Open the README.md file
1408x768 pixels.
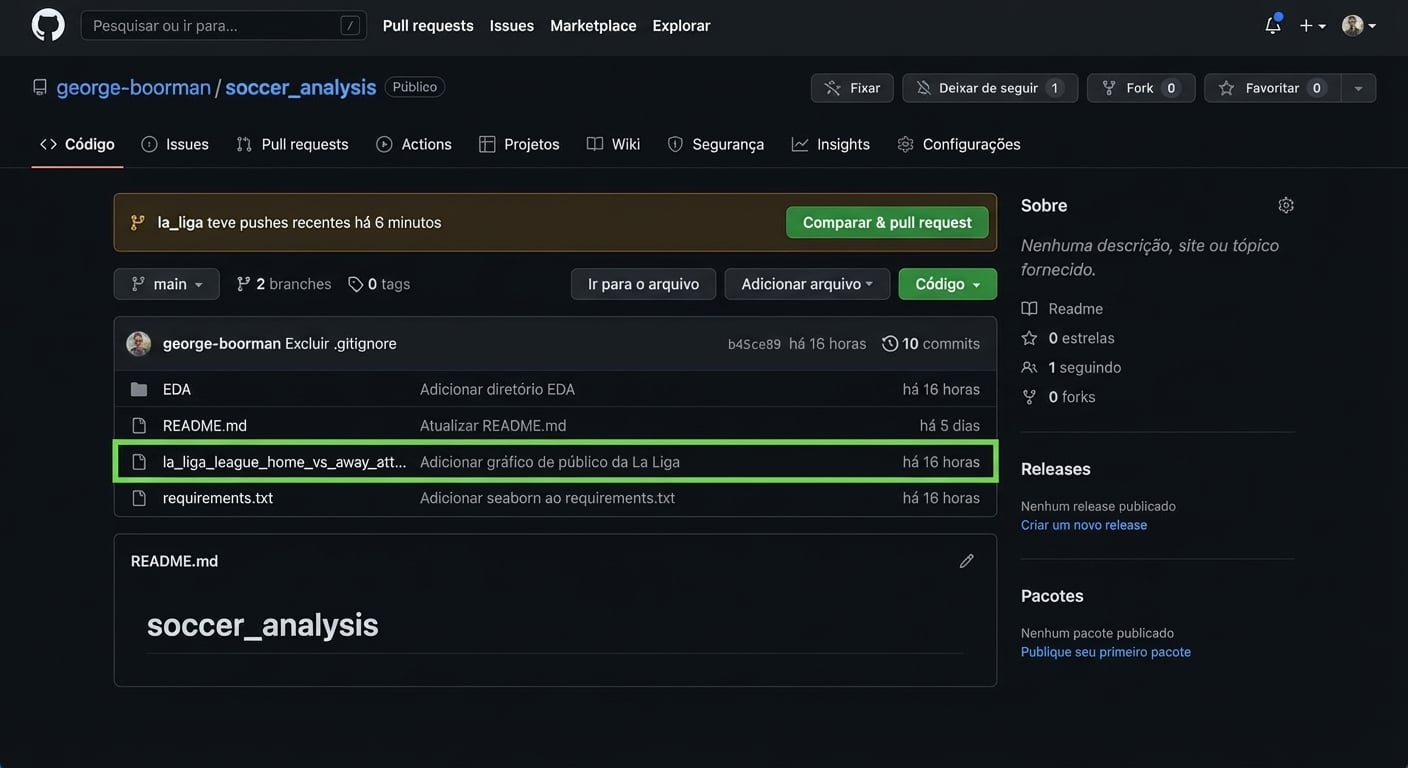(205, 425)
